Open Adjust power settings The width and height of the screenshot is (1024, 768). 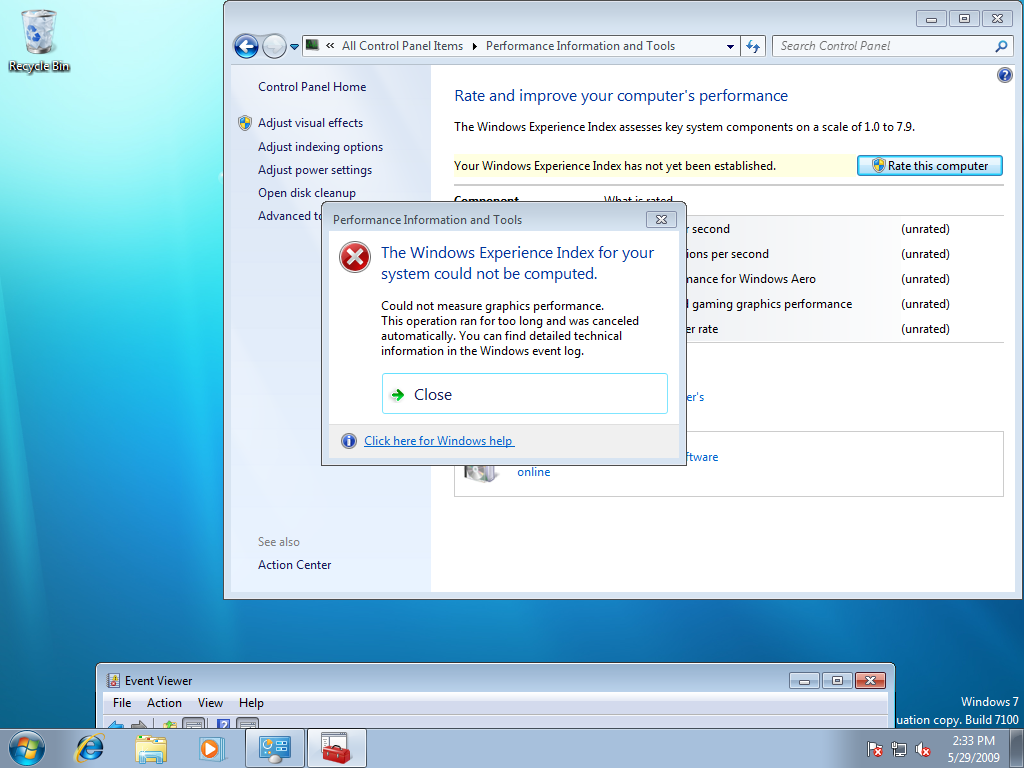pyautogui.click(x=315, y=170)
